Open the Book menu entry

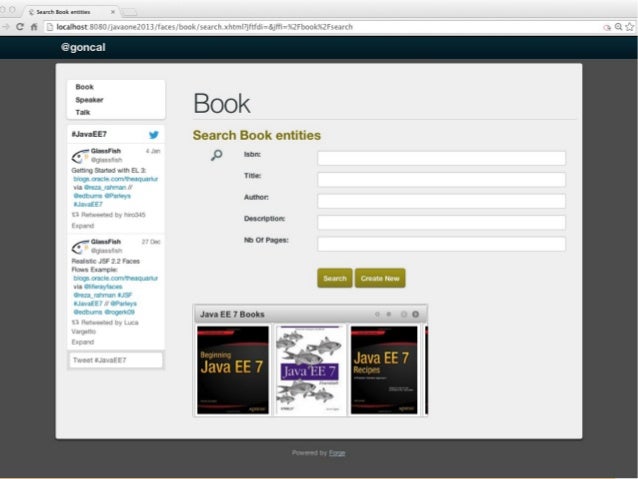tap(84, 87)
